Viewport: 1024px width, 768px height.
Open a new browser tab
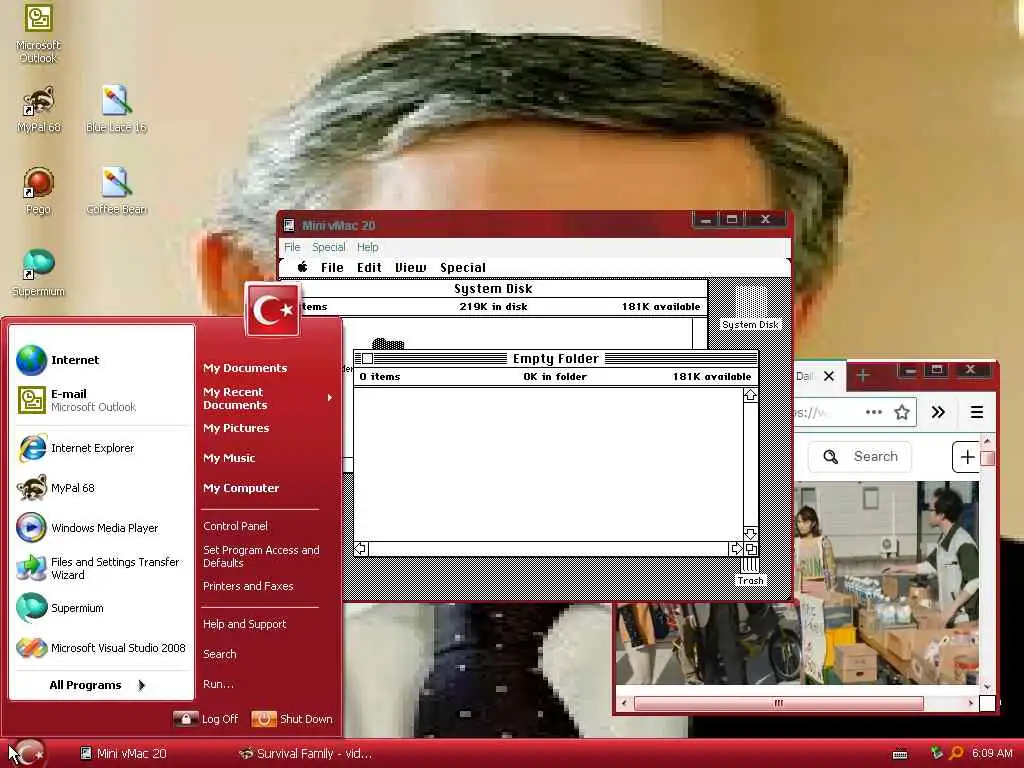[863, 376]
